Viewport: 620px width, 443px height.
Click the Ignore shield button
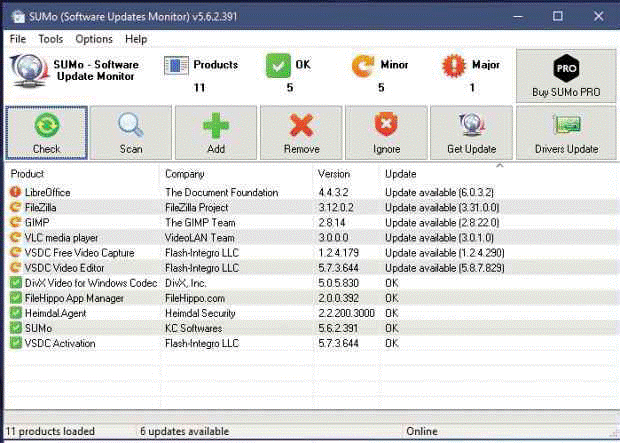(x=386, y=133)
